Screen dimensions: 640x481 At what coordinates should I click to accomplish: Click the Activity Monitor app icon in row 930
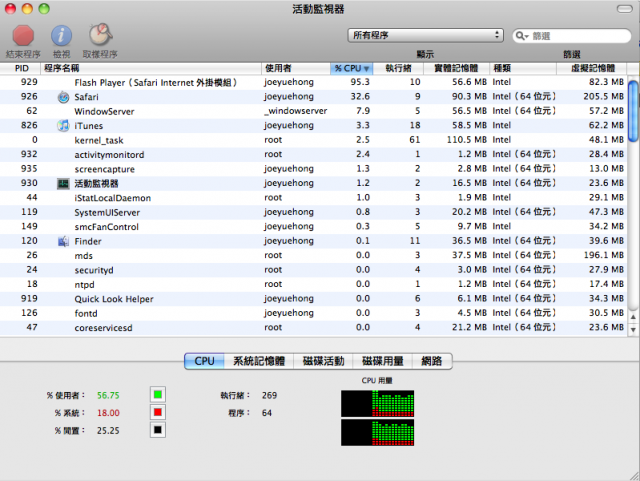pos(63,184)
